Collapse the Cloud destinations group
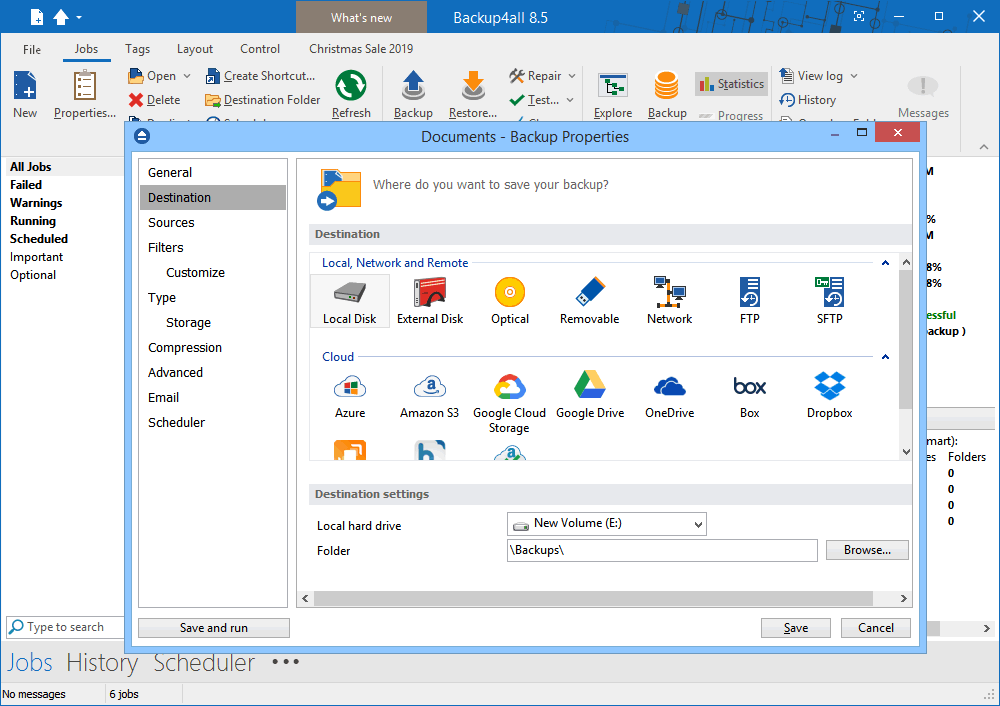 (885, 357)
